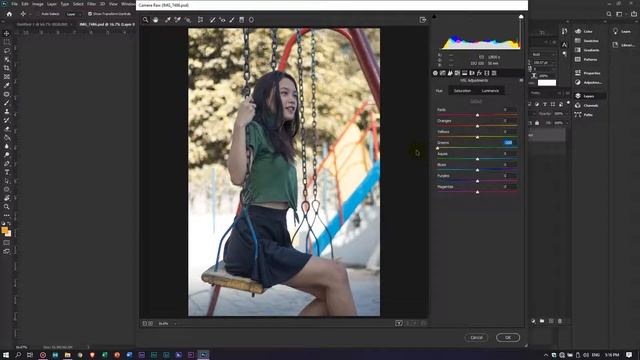Click Default link in HSL panel
The image size is (640, 360).
[x=476, y=101]
